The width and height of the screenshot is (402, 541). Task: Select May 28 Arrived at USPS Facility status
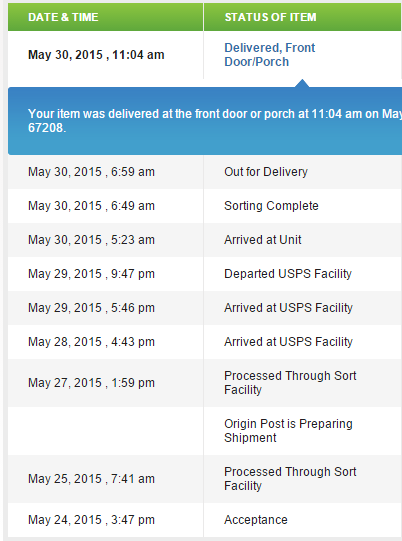tap(288, 342)
